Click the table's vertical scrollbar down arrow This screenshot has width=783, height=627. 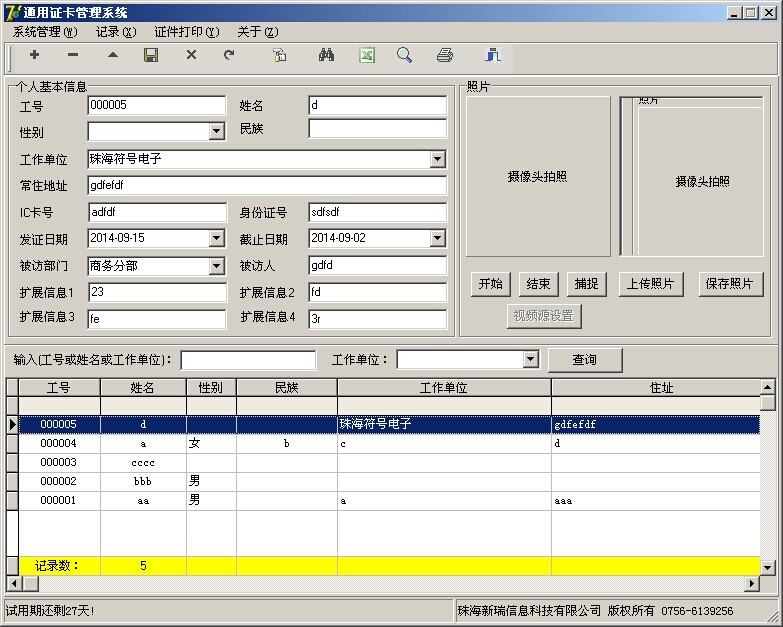(x=768, y=567)
